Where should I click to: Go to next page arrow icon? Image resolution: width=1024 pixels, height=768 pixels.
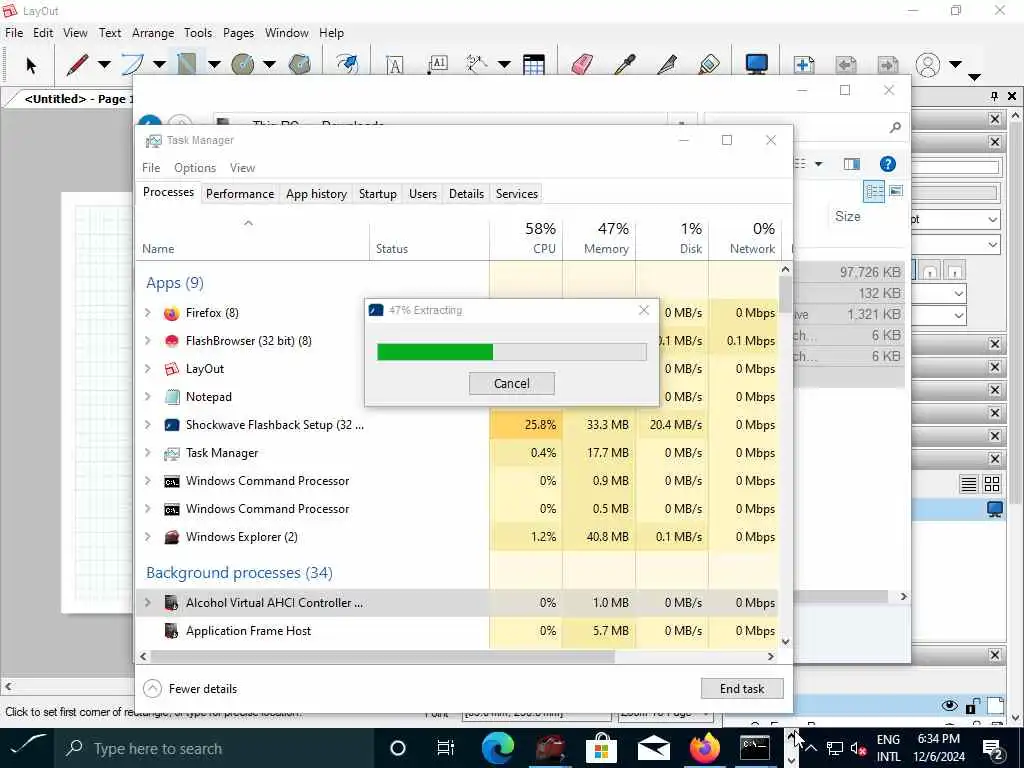(x=888, y=64)
